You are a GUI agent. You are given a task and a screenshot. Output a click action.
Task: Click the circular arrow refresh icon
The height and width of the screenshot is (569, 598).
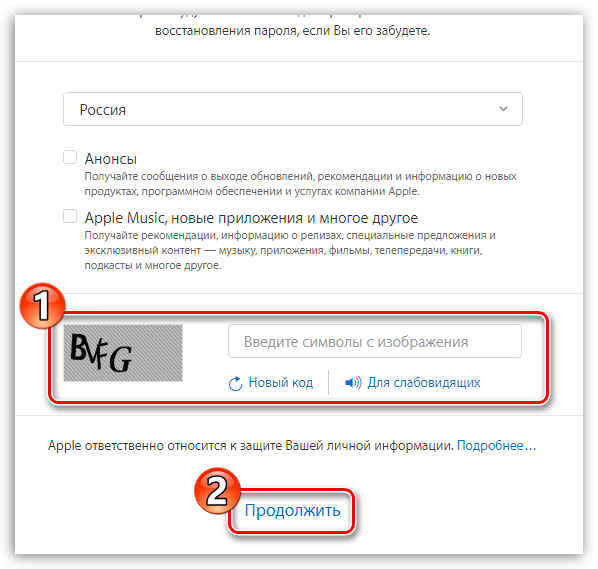tap(235, 383)
